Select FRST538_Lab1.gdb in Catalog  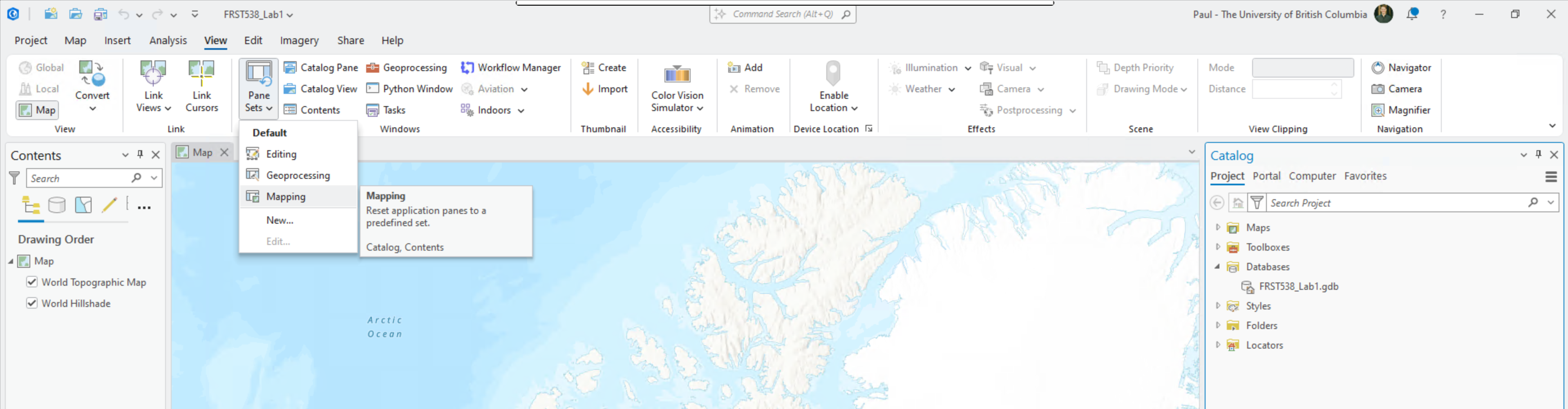point(1298,286)
